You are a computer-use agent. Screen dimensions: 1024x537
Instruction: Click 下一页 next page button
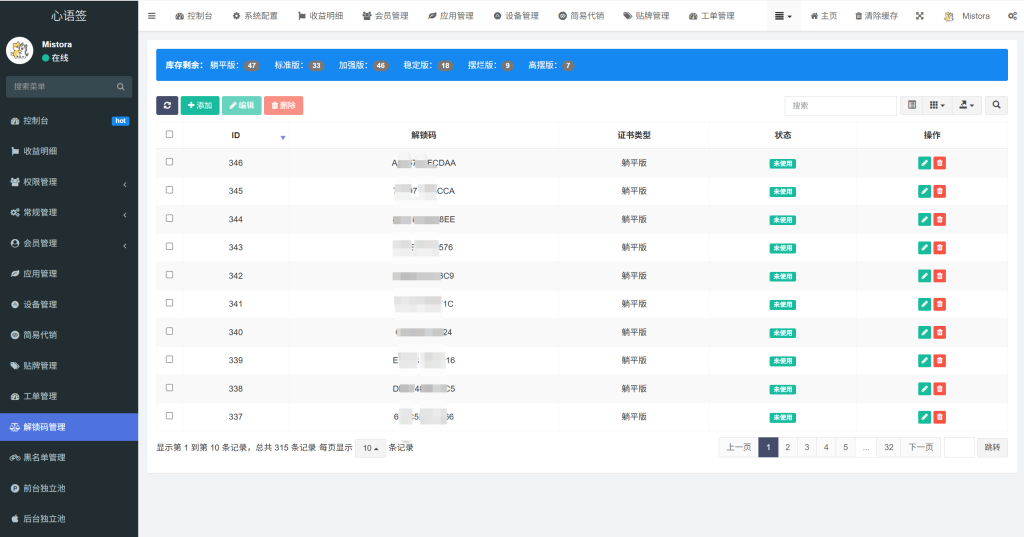coord(921,448)
